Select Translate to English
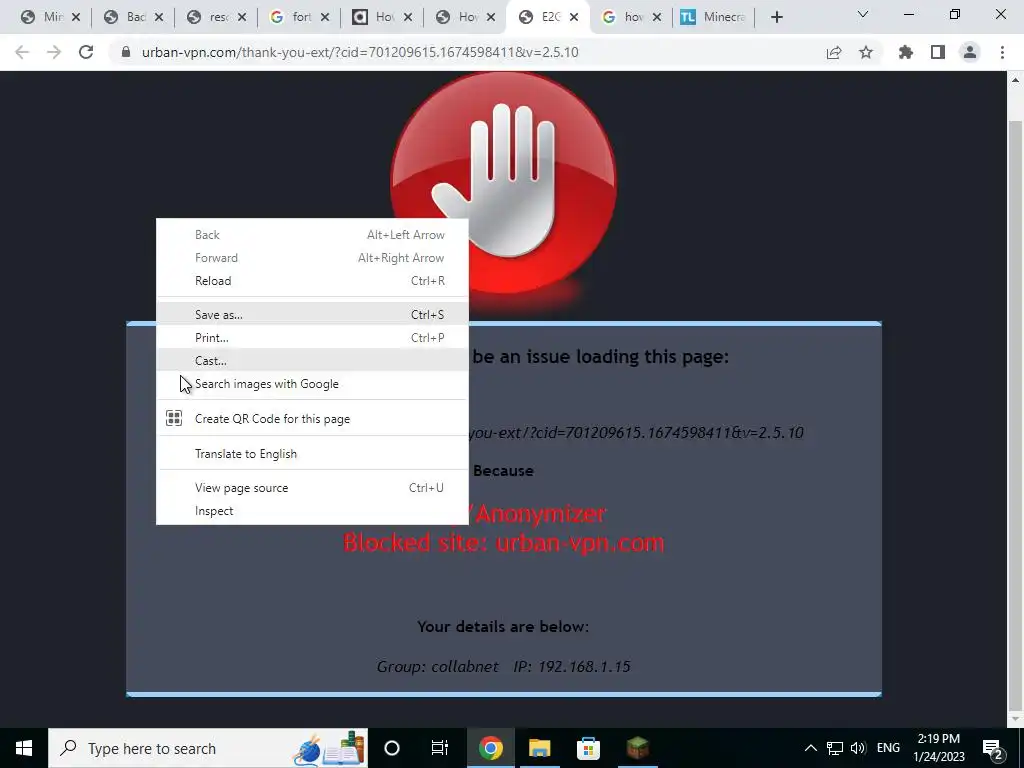The height and width of the screenshot is (768, 1024). tap(312, 454)
